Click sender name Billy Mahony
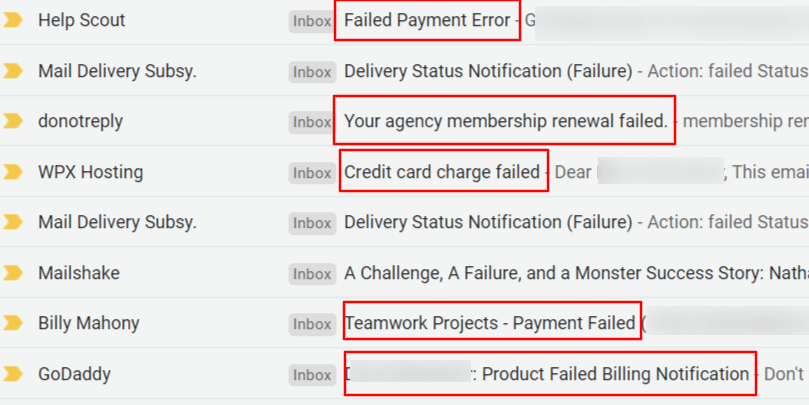Viewport: 809px width, 405px height. 89,323
